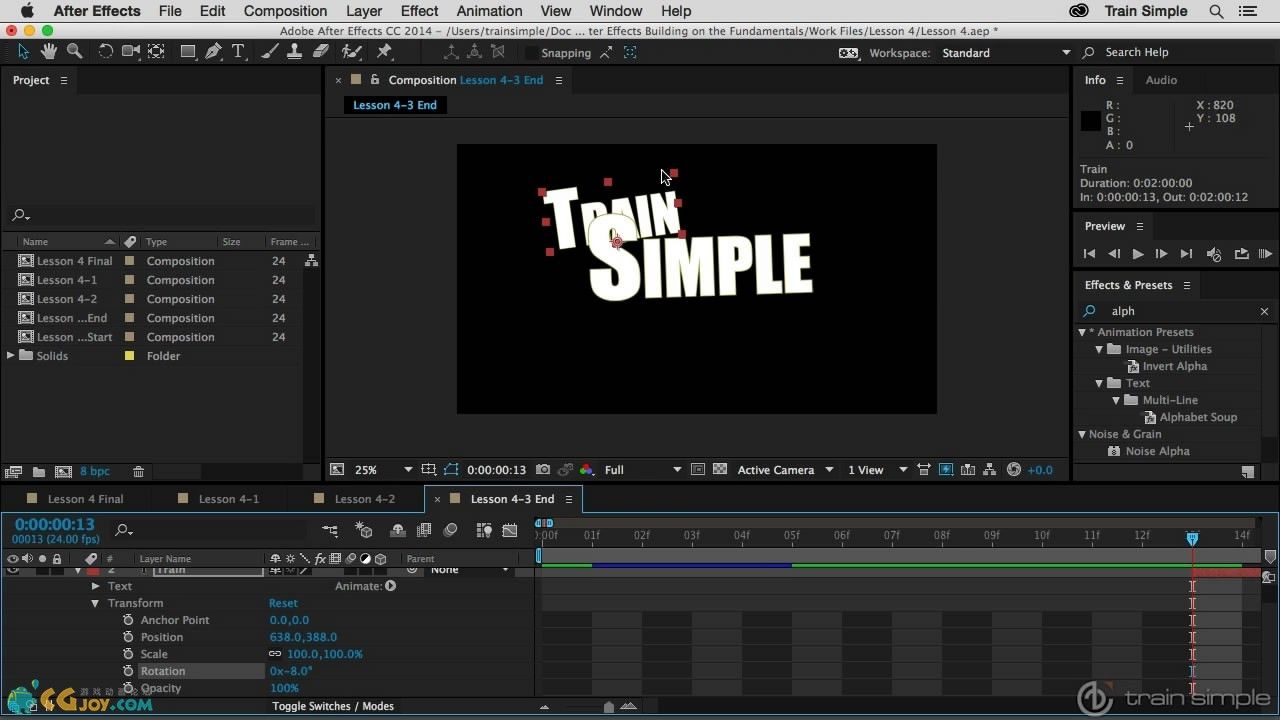This screenshot has width=1280, height=720.
Task: Select the Eraser tool
Action: click(320, 52)
